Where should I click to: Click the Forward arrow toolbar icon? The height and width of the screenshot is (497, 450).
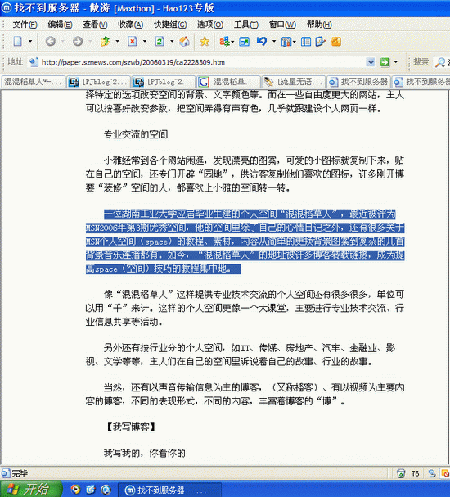[78, 42]
